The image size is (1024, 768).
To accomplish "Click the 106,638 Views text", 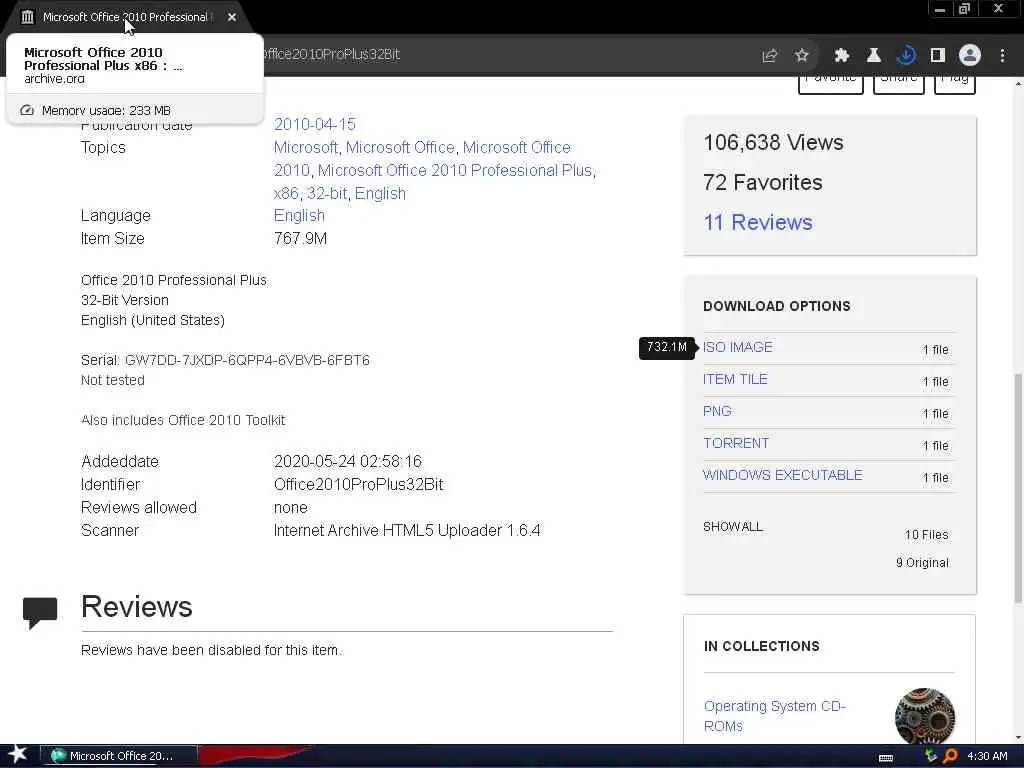I will click(x=773, y=142).
